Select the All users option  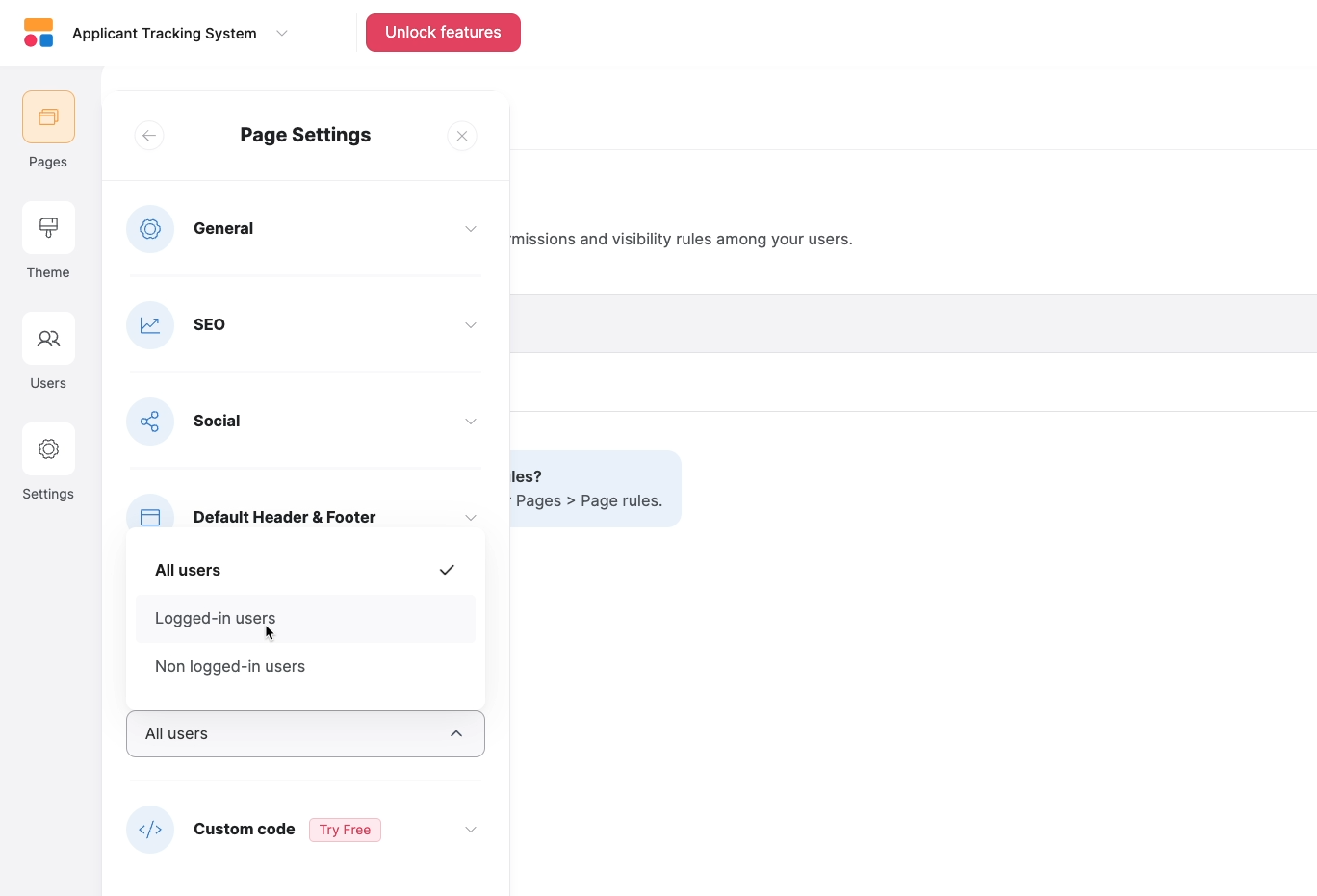point(305,571)
